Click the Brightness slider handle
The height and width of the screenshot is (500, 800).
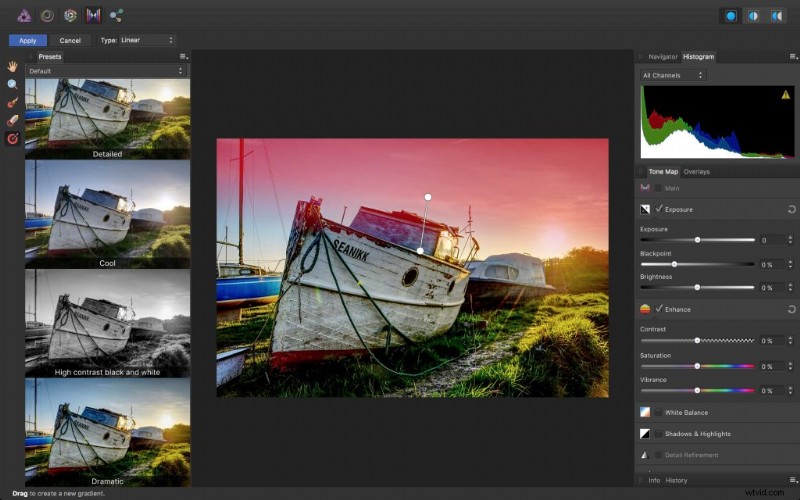point(697,288)
